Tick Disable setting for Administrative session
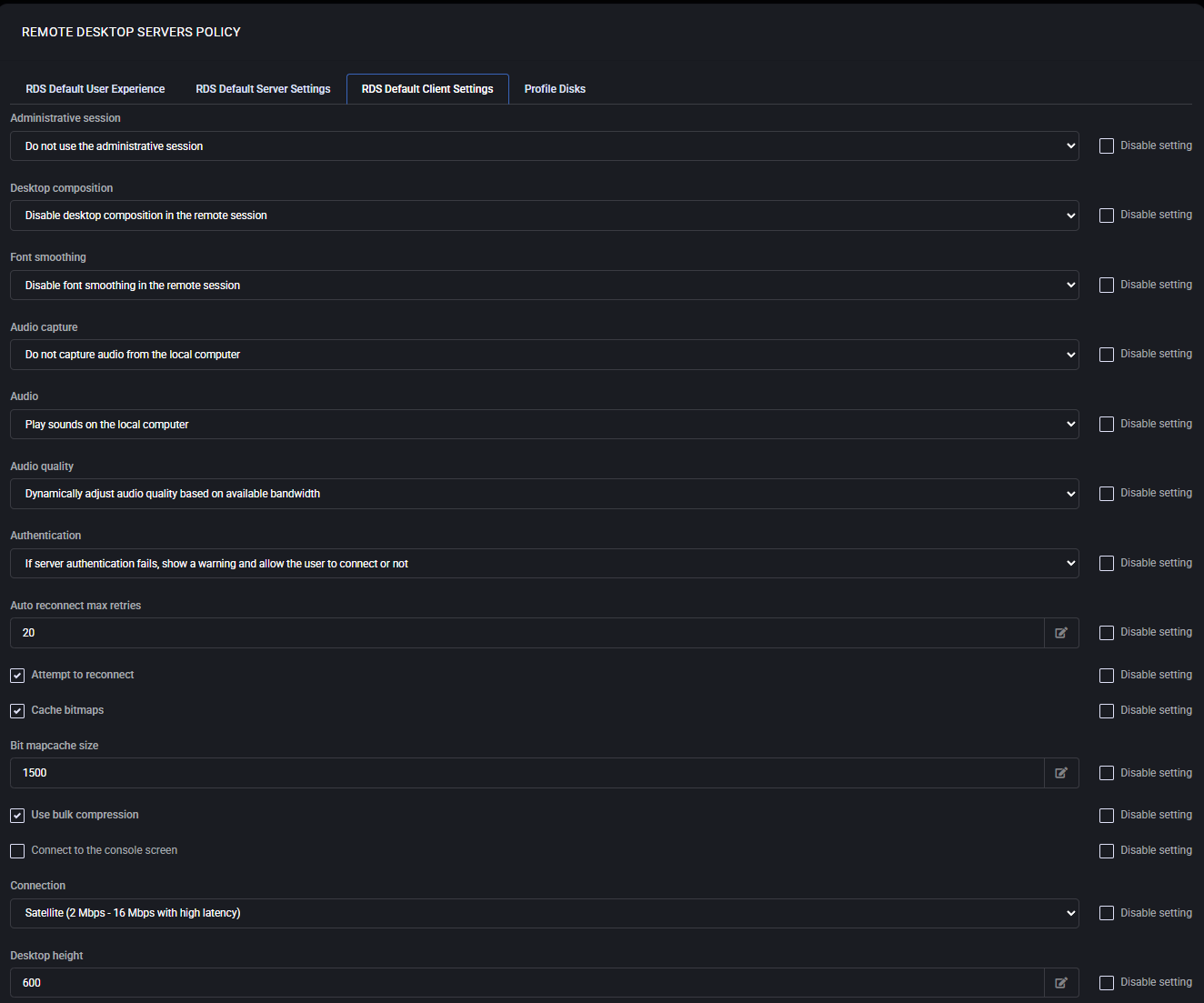Viewport: 1204px width, 1003px height. click(x=1107, y=146)
